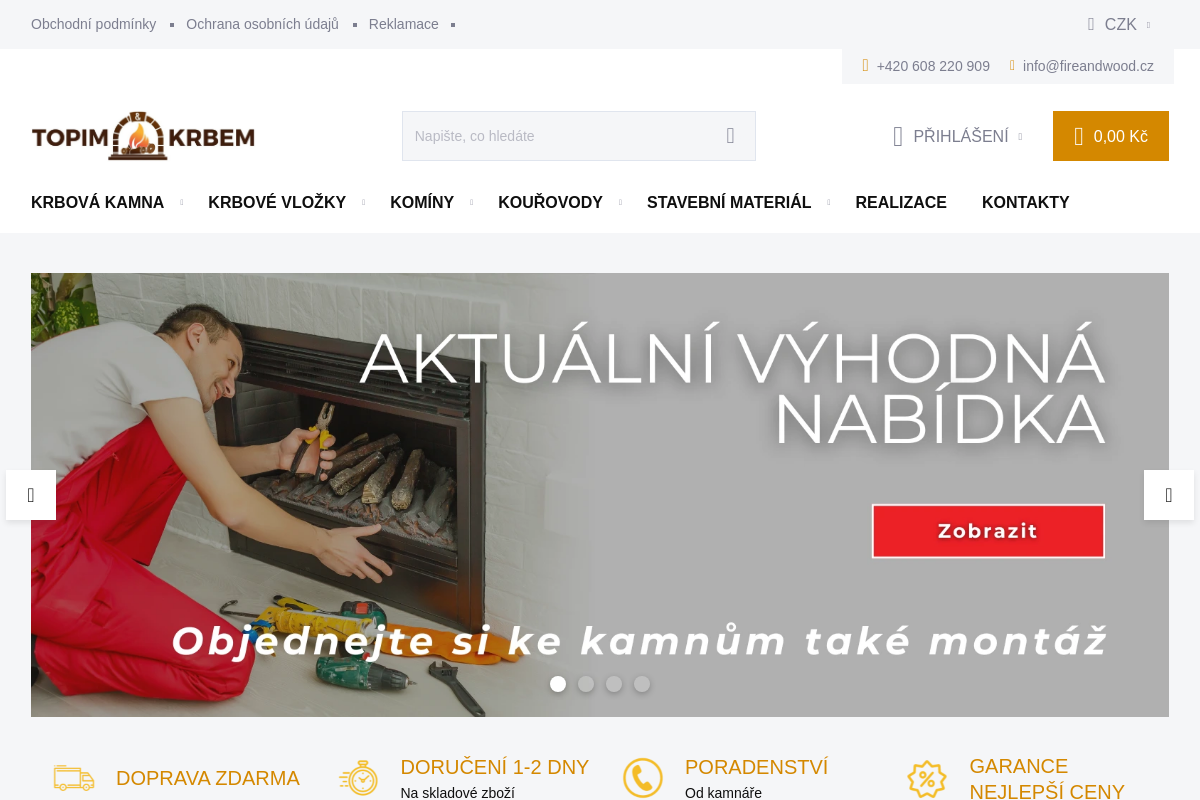Go to the previous banner slide arrow
Image resolution: width=1200 pixels, height=800 pixels.
tap(31, 495)
